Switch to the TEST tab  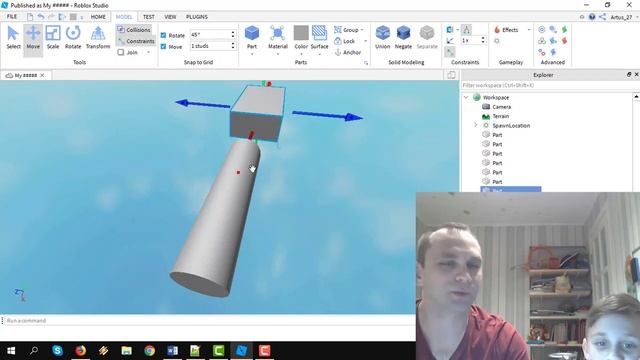pyautogui.click(x=149, y=17)
